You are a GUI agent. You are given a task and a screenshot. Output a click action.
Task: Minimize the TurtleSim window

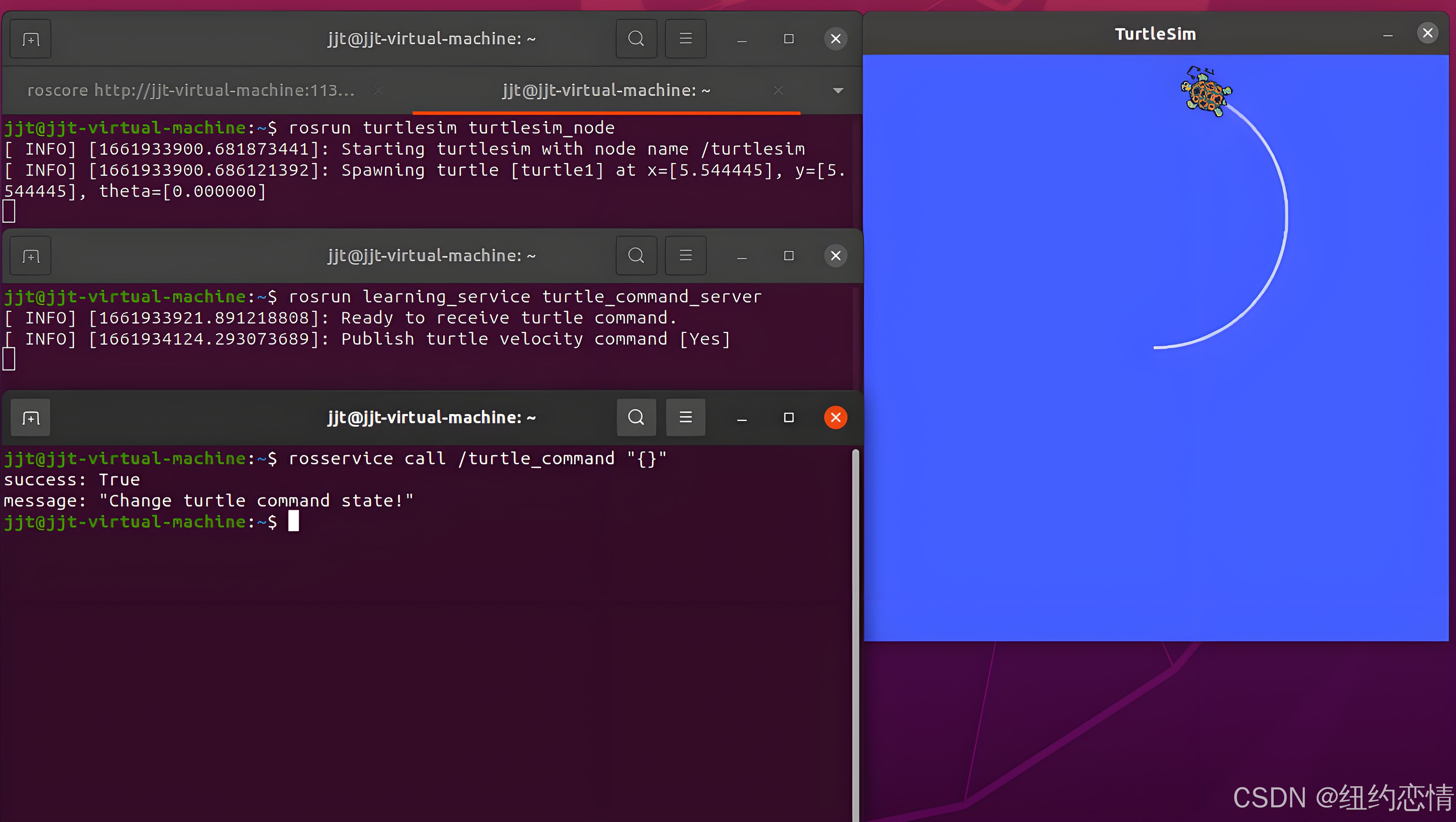tap(1388, 35)
